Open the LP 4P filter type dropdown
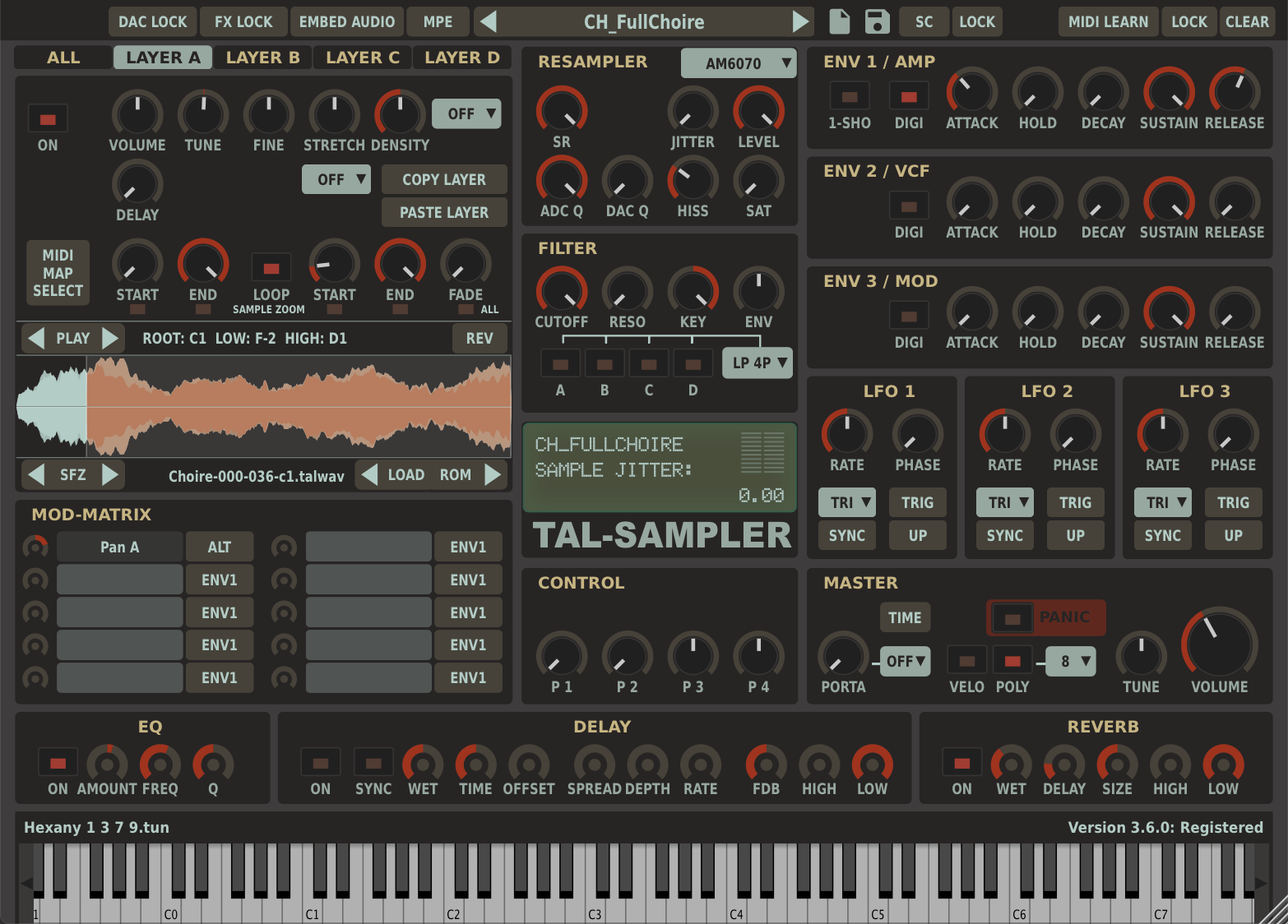 pos(756,363)
